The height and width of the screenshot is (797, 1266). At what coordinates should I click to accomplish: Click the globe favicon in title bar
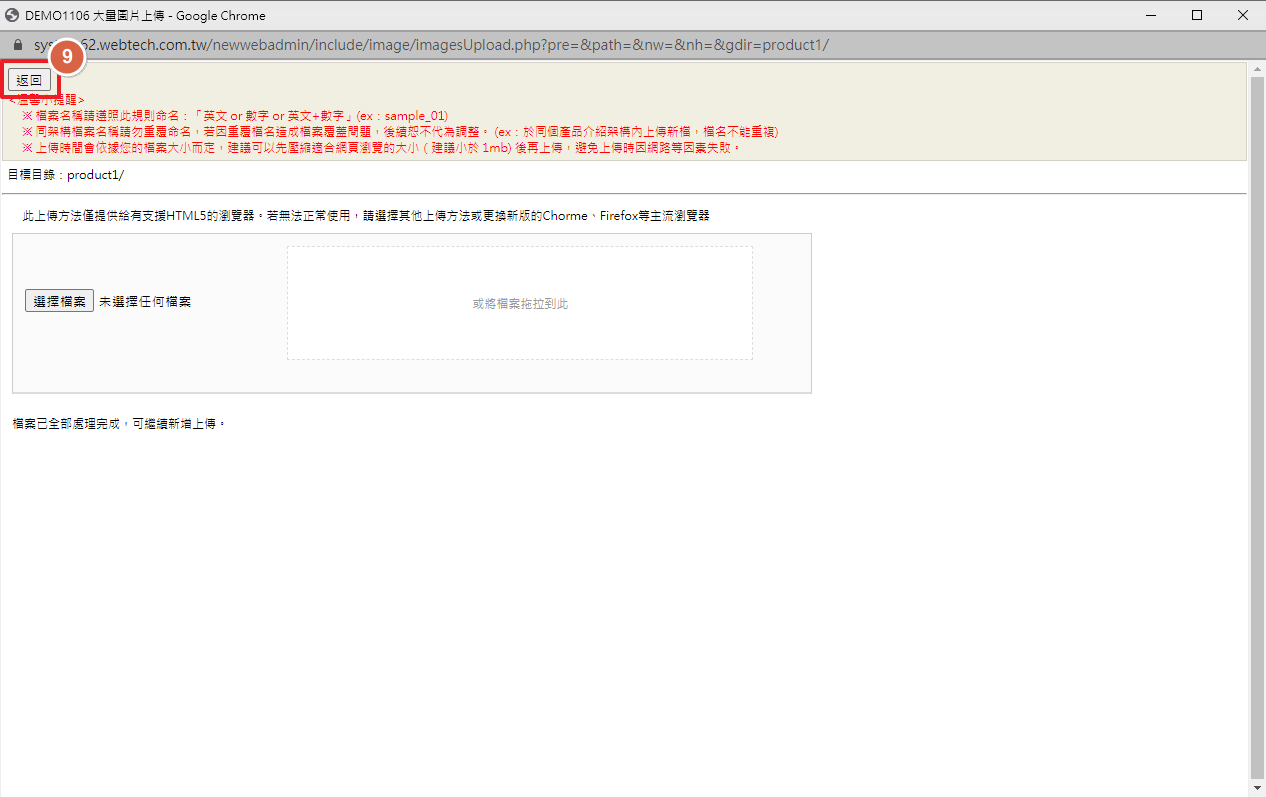(x=13, y=15)
